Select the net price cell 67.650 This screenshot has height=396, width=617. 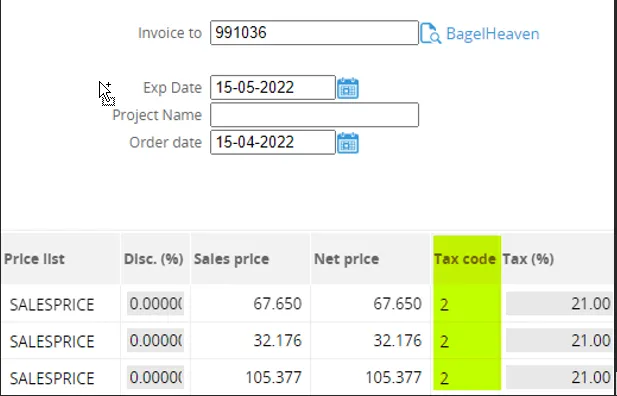pyautogui.click(x=397, y=304)
